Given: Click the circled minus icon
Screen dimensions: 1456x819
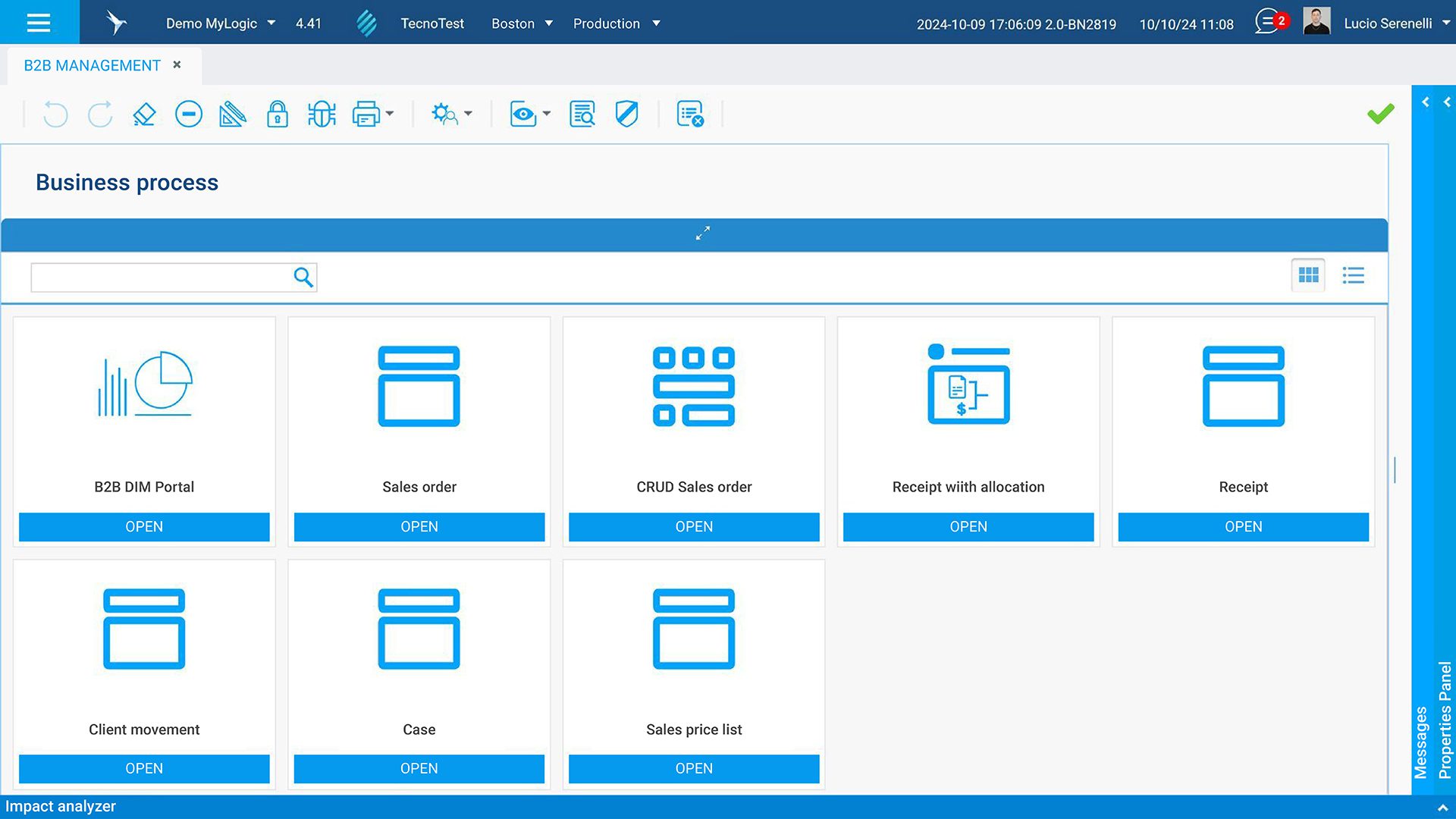Looking at the screenshot, I should [189, 115].
